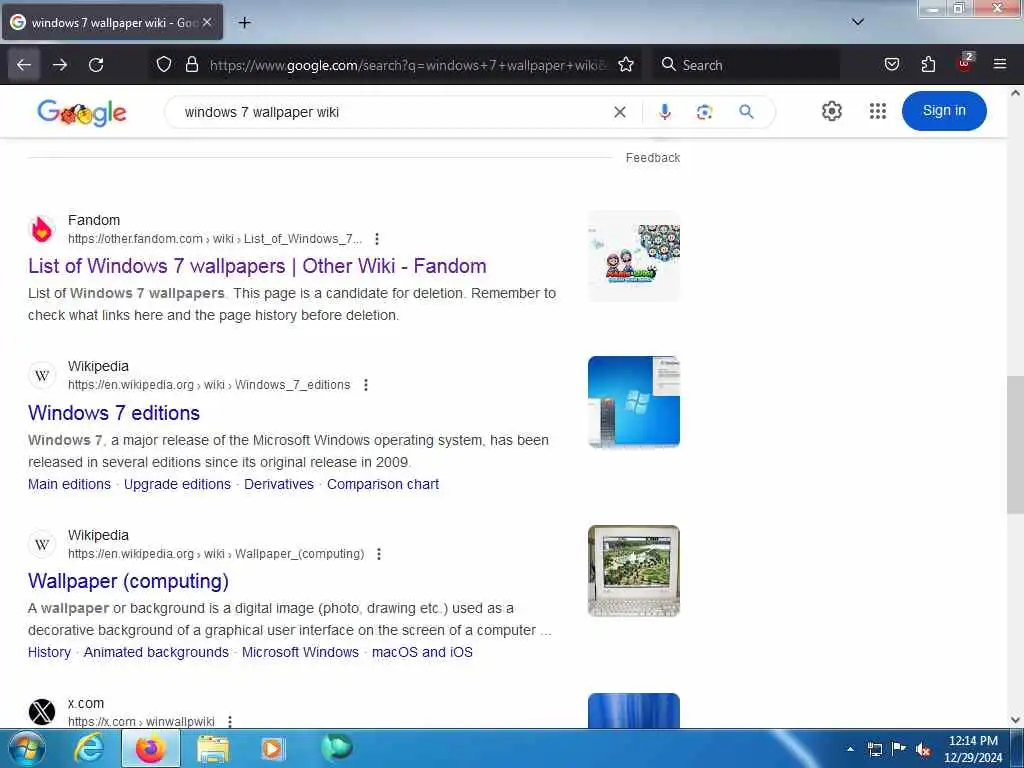Click the Wallpaper (computing) monitor thumbnail
Image resolution: width=1024 pixels, height=768 pixels.
click(633, 571)
